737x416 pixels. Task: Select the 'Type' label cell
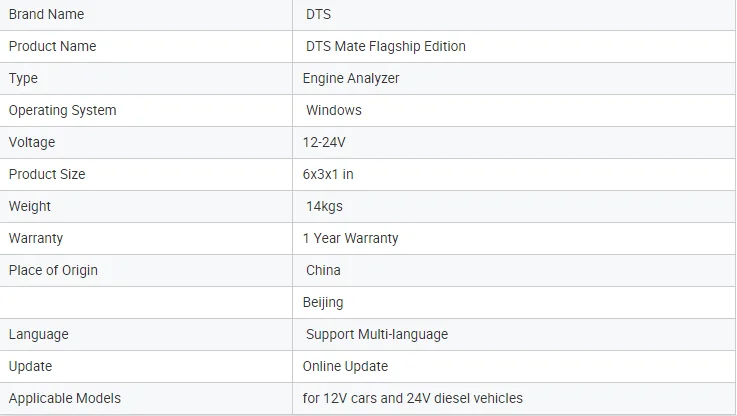pos(146,78)
